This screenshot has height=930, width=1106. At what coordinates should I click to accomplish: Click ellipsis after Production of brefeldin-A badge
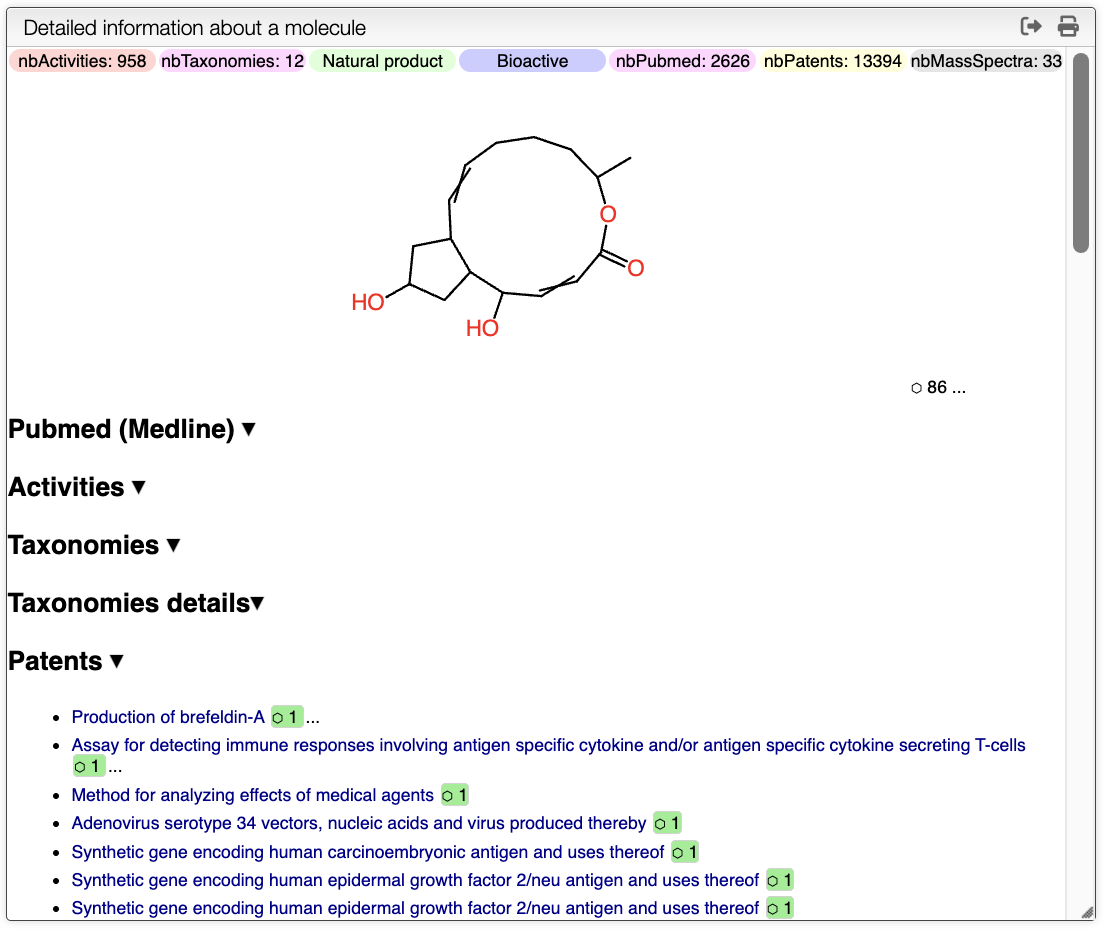[312, 718]
